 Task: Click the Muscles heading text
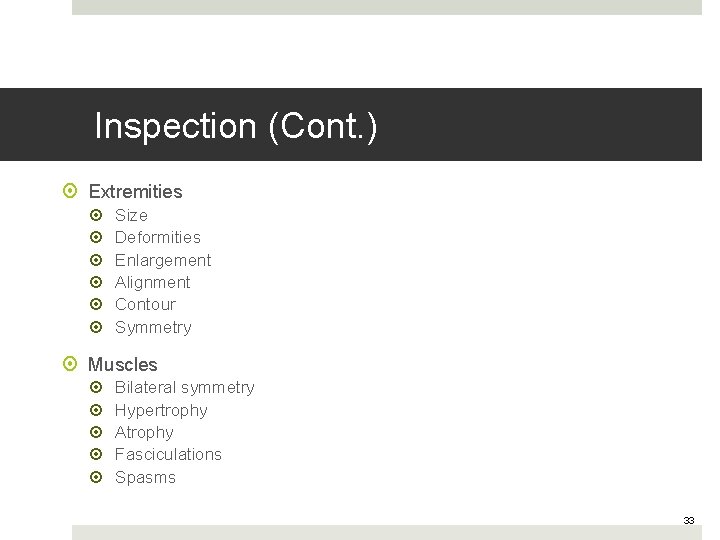[x=123, y=365]
